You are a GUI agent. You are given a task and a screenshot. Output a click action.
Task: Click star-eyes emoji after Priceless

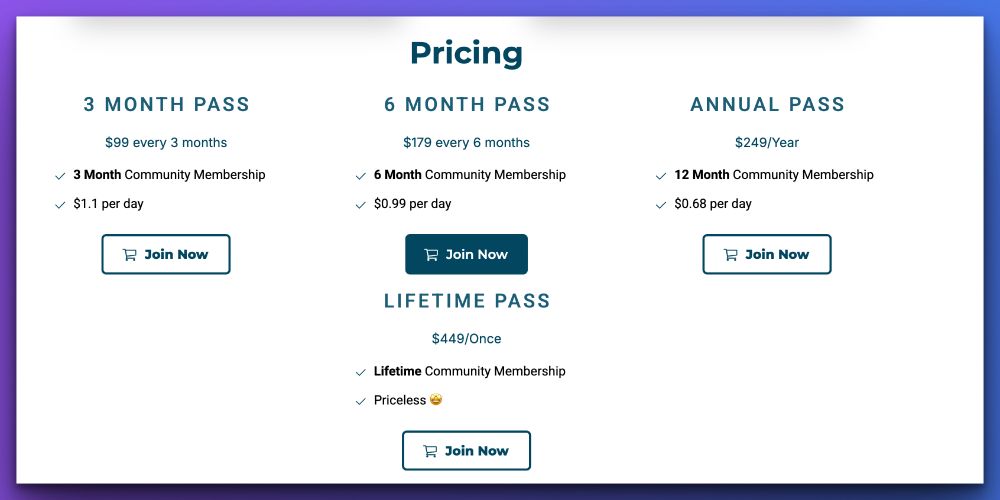tap(436, 400)
